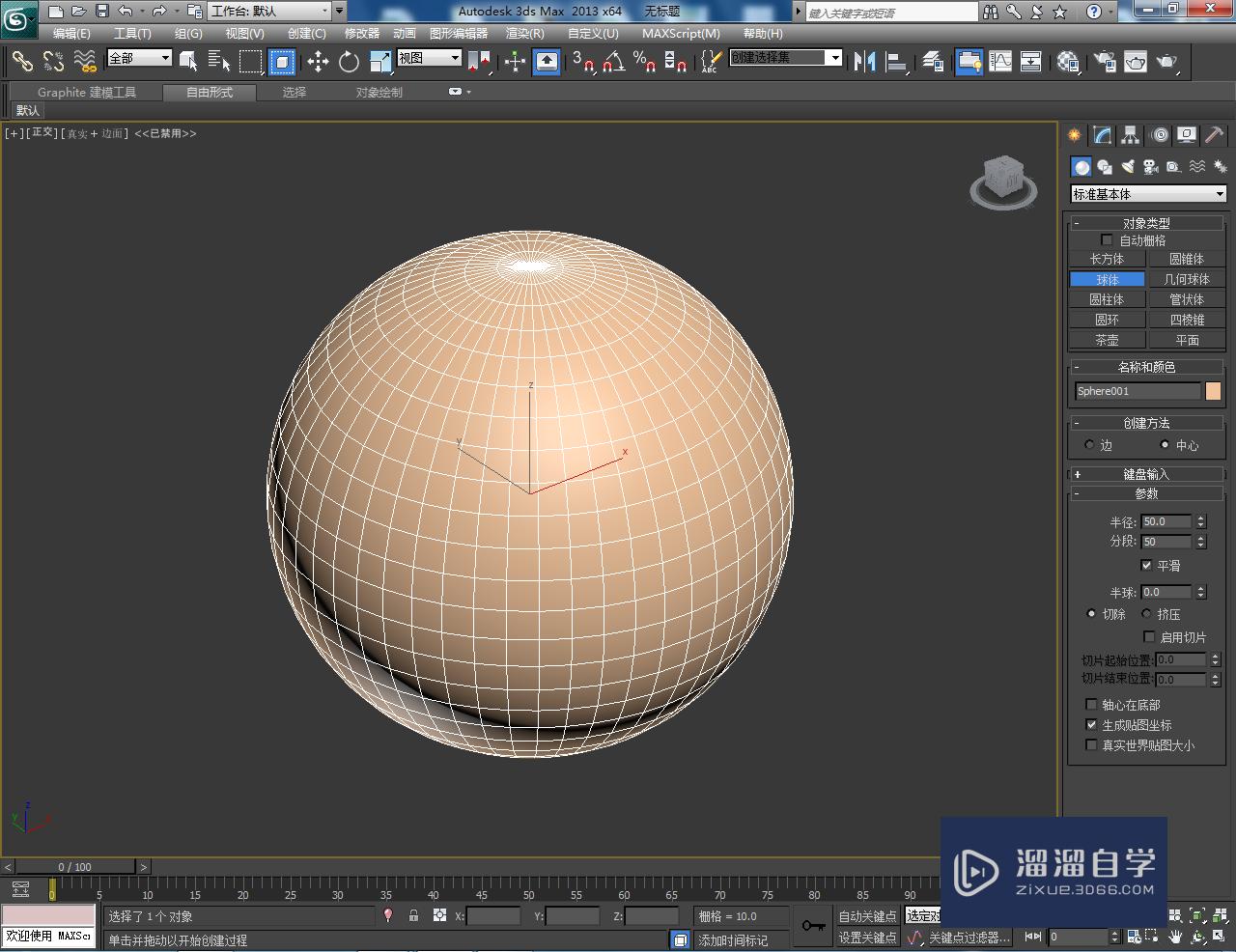Open the 修改器 menu
This screenshot has height=952, width=1236.
pos(362,33)
